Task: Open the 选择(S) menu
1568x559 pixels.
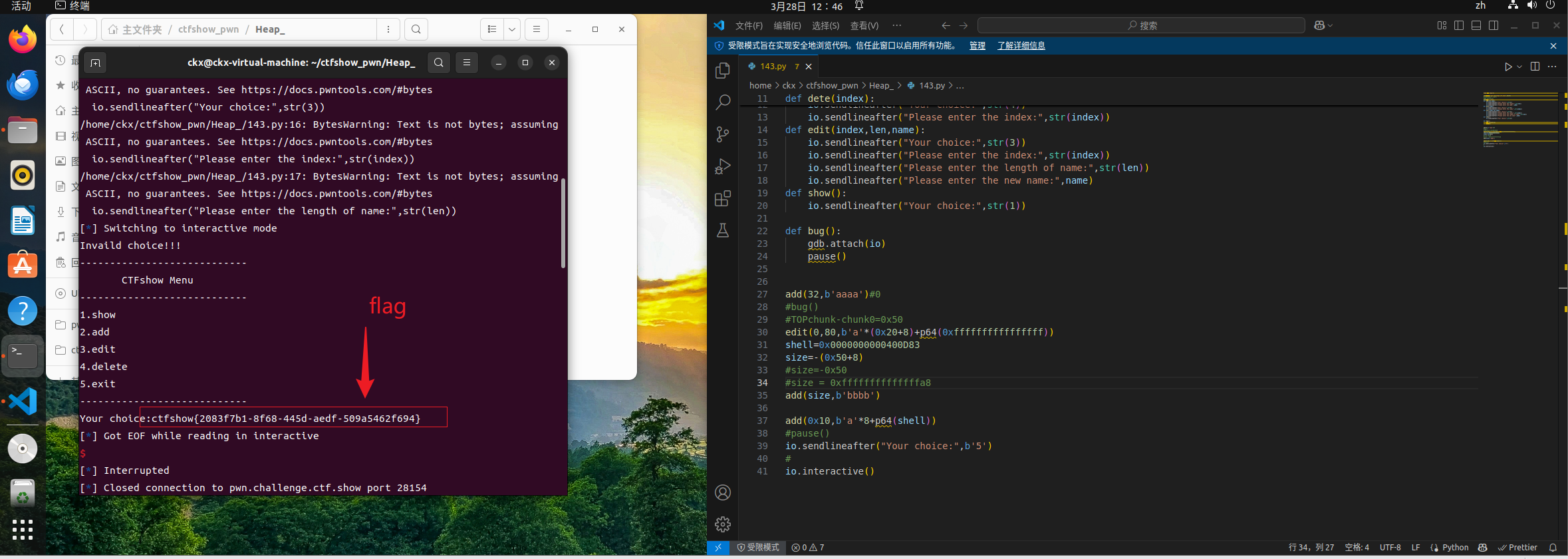Action: pos(825,25)
